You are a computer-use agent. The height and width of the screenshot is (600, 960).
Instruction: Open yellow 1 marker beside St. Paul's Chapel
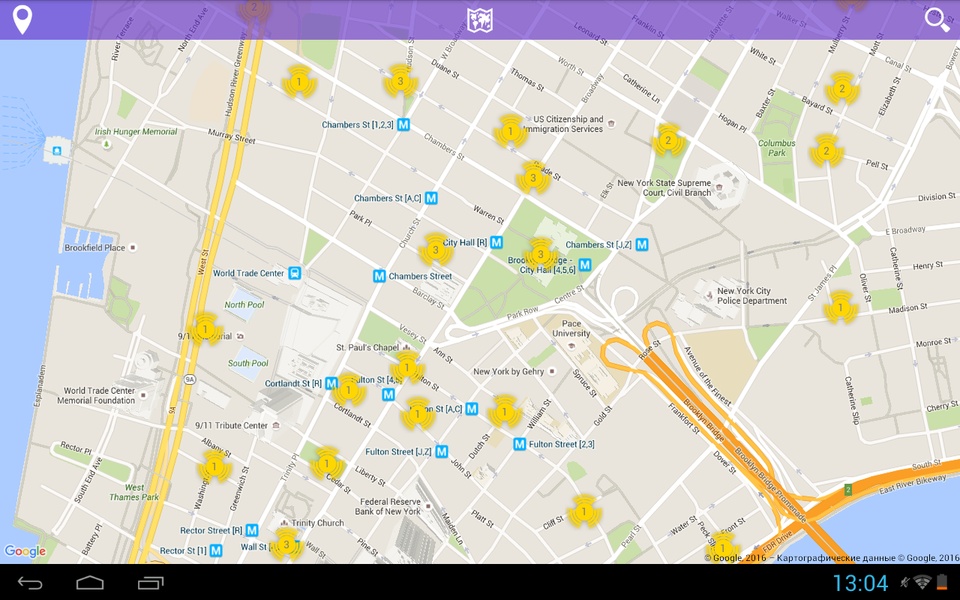click(407, 368)
